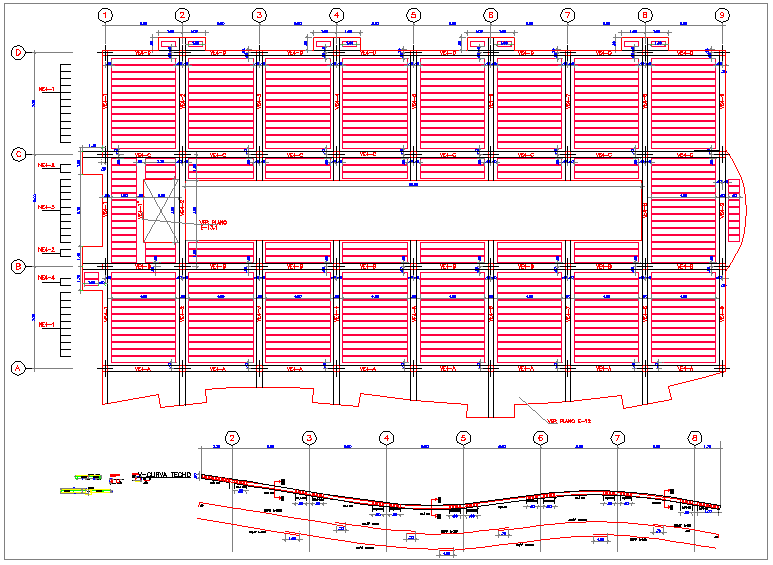The height and width of the screenshot is (565, 773).
Task: Select the VER PLANO E-13.1 annotation
Action: (x=213, y=225)
